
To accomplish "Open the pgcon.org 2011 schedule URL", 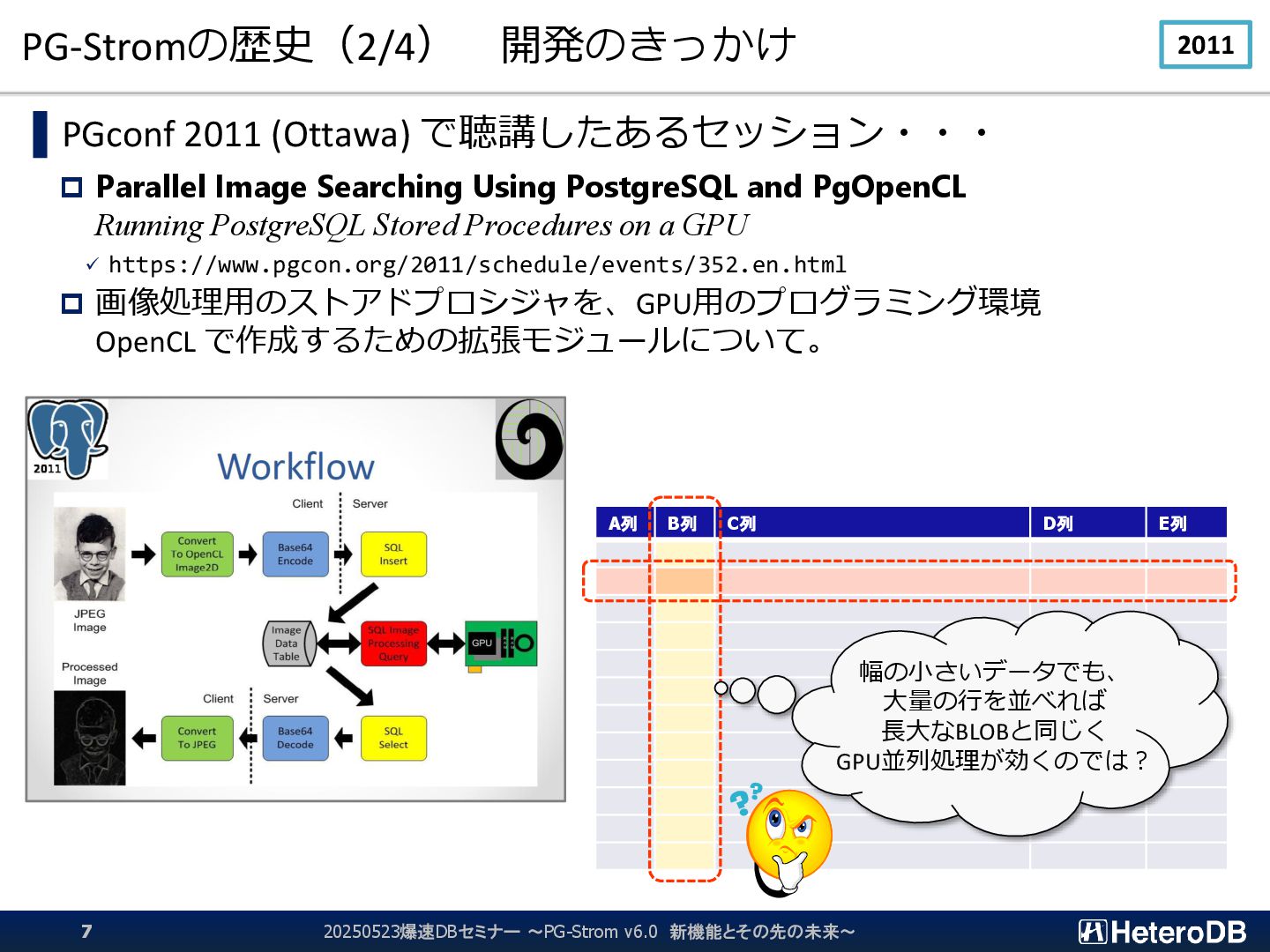I will [x=477, y=264].
